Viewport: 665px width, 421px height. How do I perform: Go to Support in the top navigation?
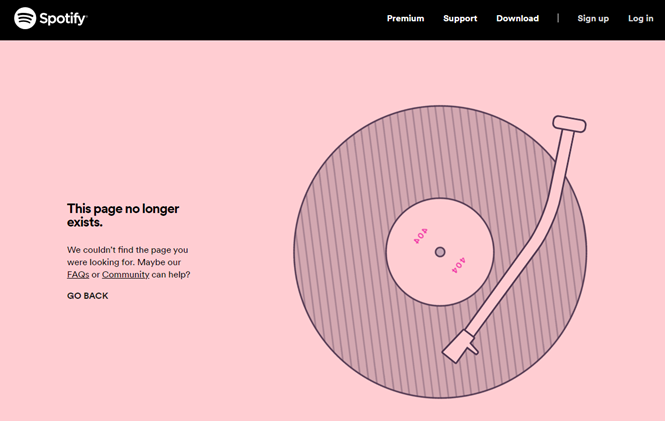click(460, 19)
